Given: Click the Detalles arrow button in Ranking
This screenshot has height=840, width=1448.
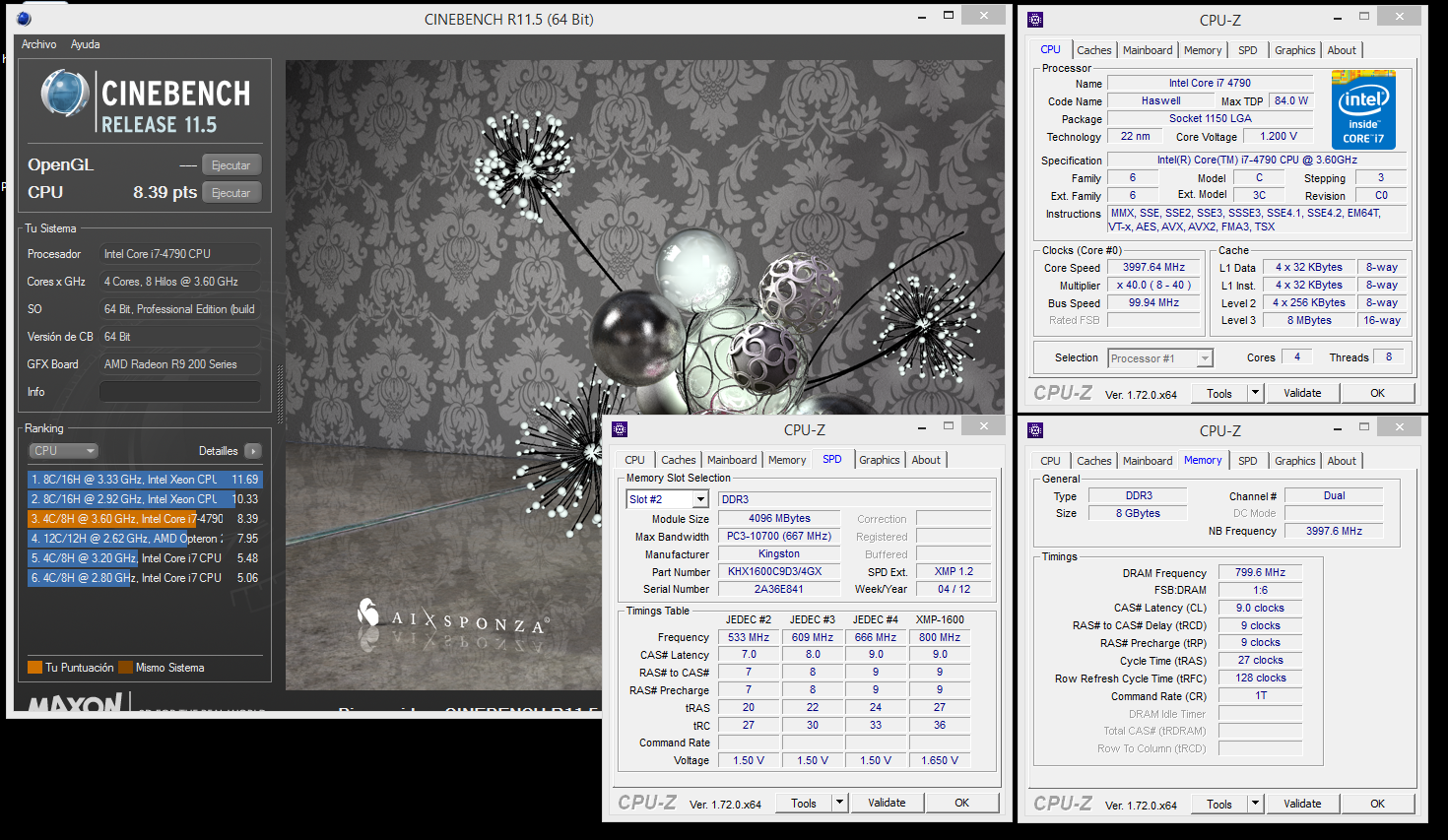Looking at the screenshot, I should click(253, 451).
